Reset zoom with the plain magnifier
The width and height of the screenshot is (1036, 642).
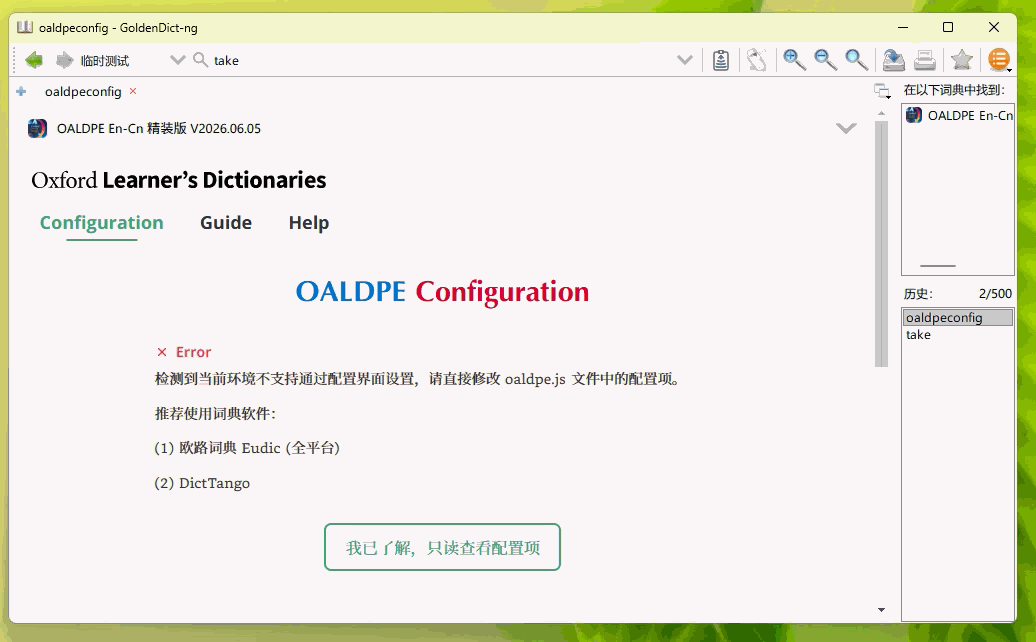(x=856, y=60)
